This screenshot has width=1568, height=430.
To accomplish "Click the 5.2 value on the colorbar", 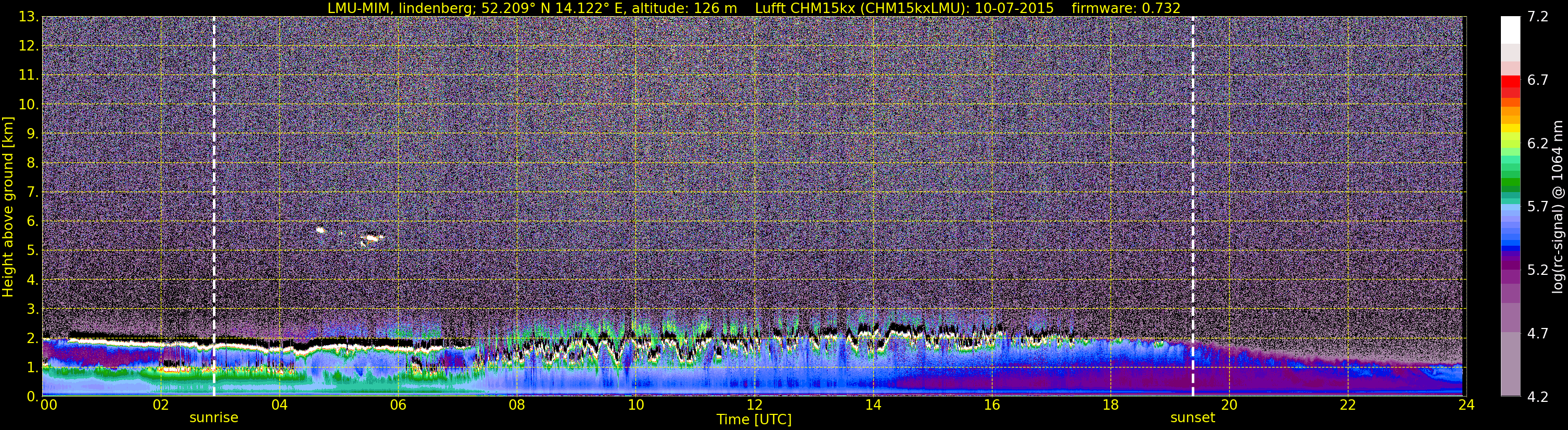I will (1538, 270).
